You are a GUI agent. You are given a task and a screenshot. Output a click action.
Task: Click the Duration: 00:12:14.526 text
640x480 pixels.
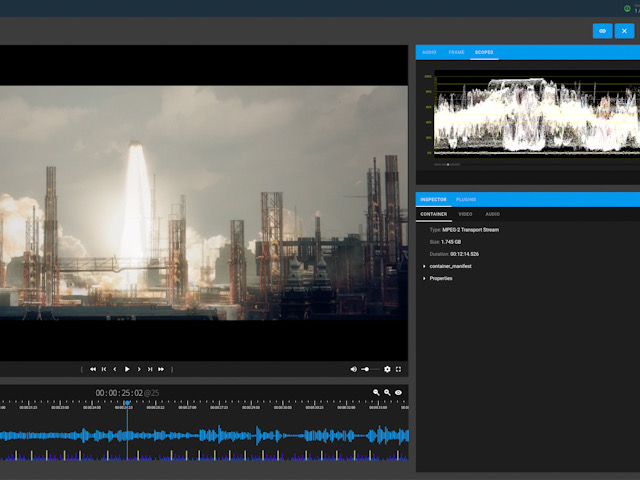[454, 254]
